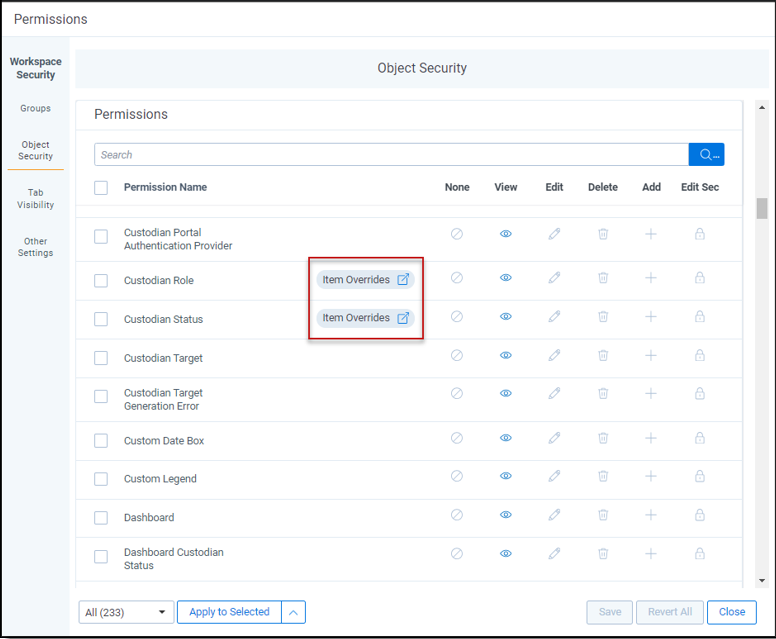
Task: Click the Save button
Action: point(610,612)
